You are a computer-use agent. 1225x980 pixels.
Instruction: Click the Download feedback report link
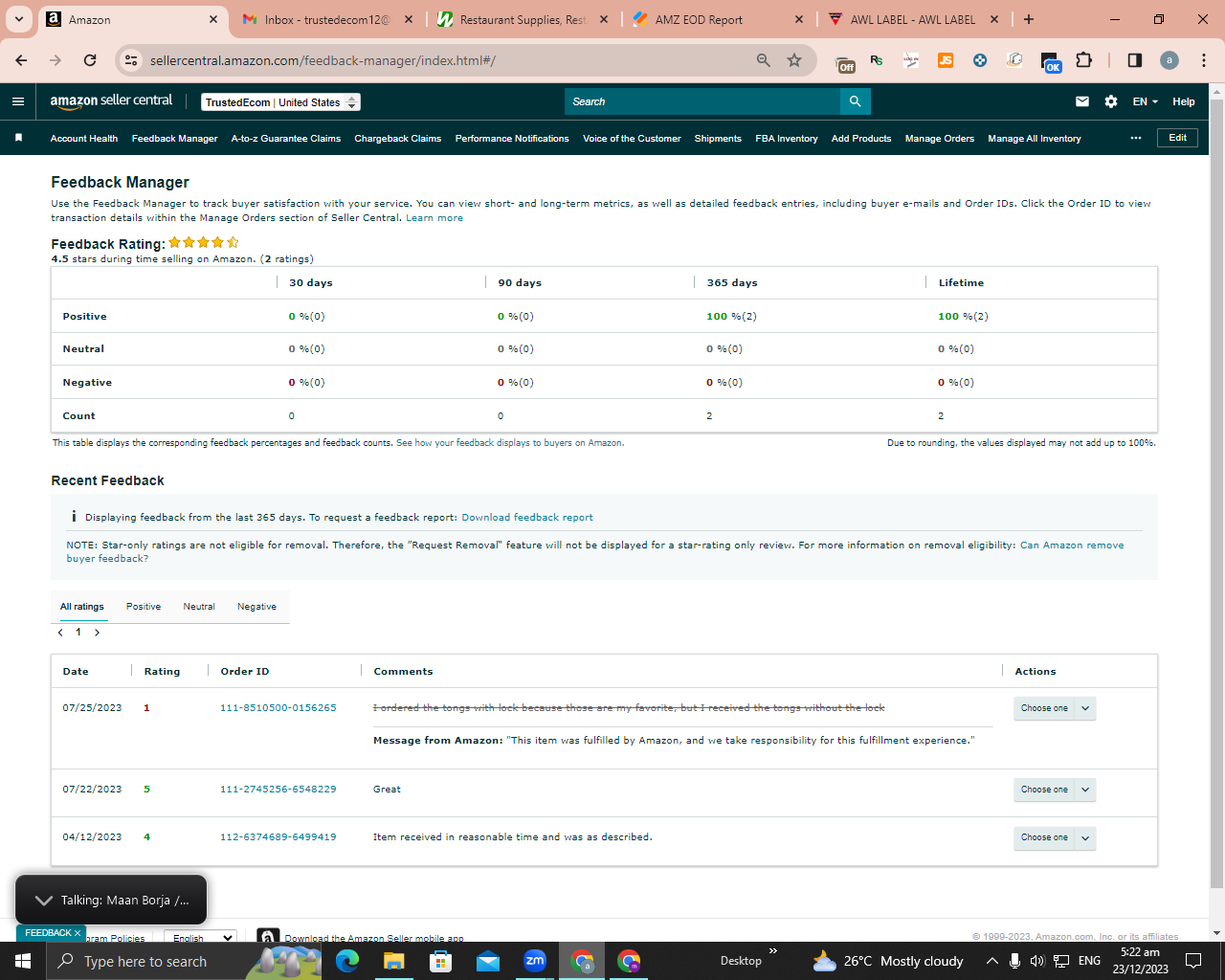527,518
